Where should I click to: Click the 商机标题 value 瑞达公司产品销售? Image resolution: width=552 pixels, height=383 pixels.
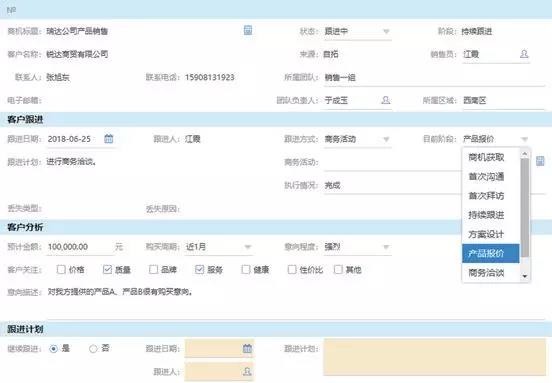(77, 31)
